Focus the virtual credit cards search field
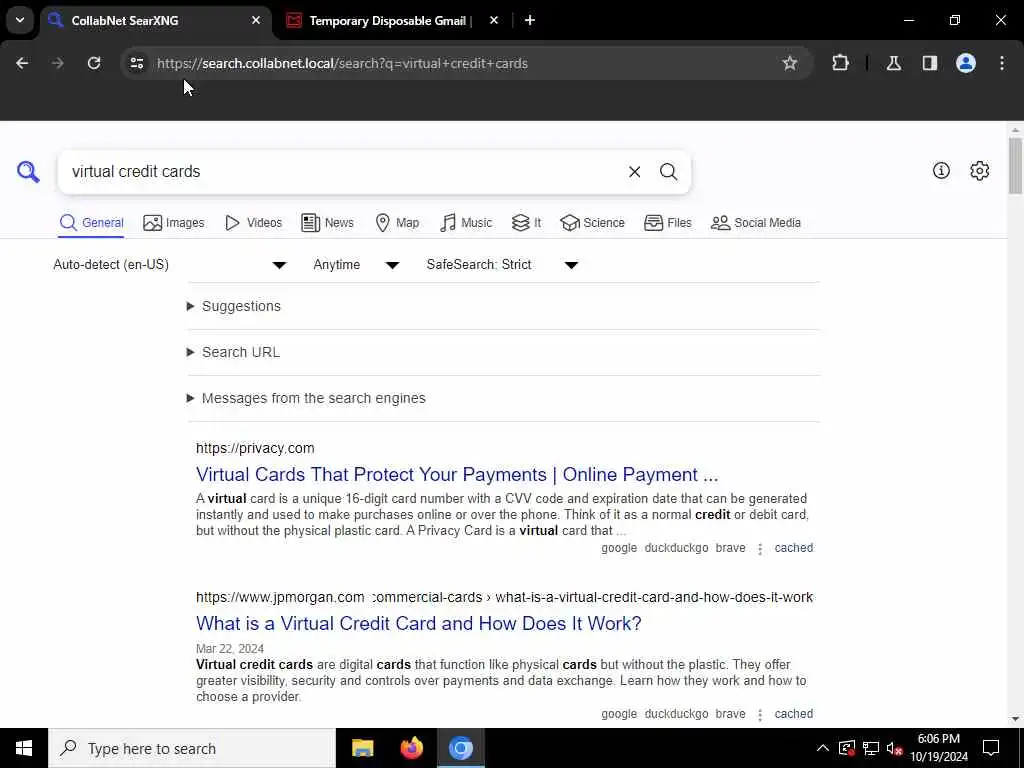This screenshot has width=1024, height=768. 340,172
